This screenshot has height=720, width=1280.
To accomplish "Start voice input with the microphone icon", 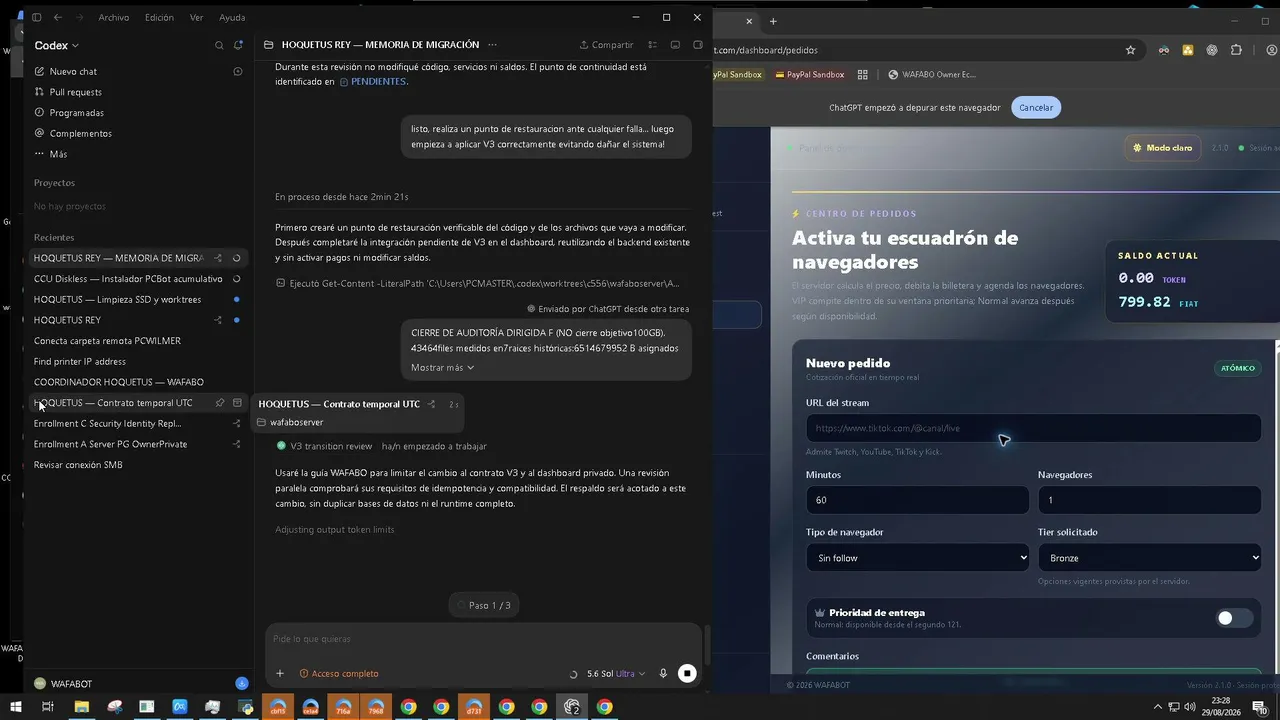I will click(662, 673).
